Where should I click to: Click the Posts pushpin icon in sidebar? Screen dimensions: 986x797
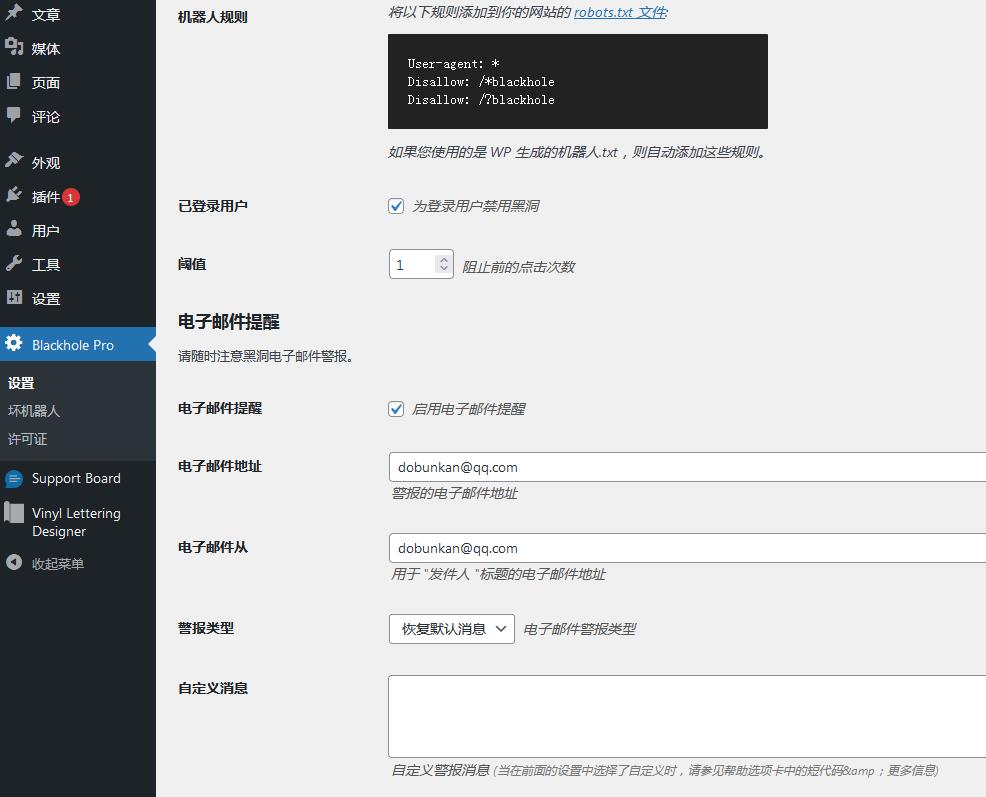click(x=14, y=14)
